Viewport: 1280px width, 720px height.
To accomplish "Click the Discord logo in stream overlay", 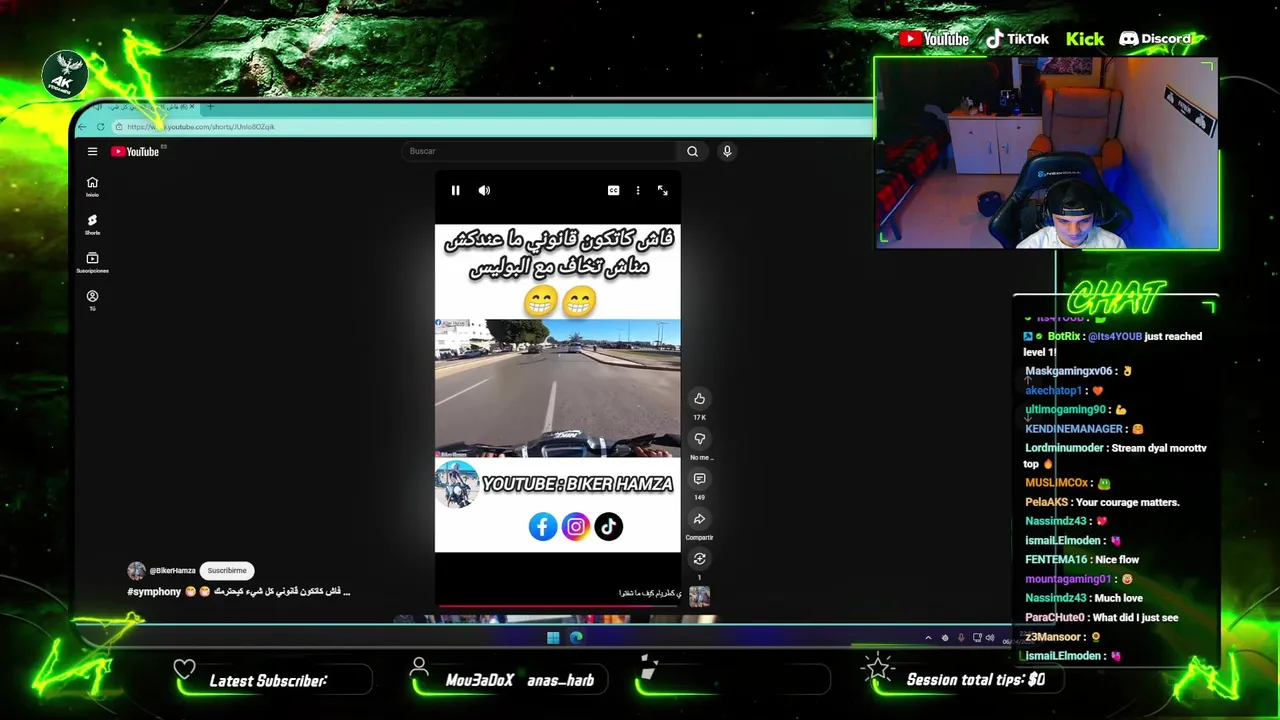I will (1156, 39).
